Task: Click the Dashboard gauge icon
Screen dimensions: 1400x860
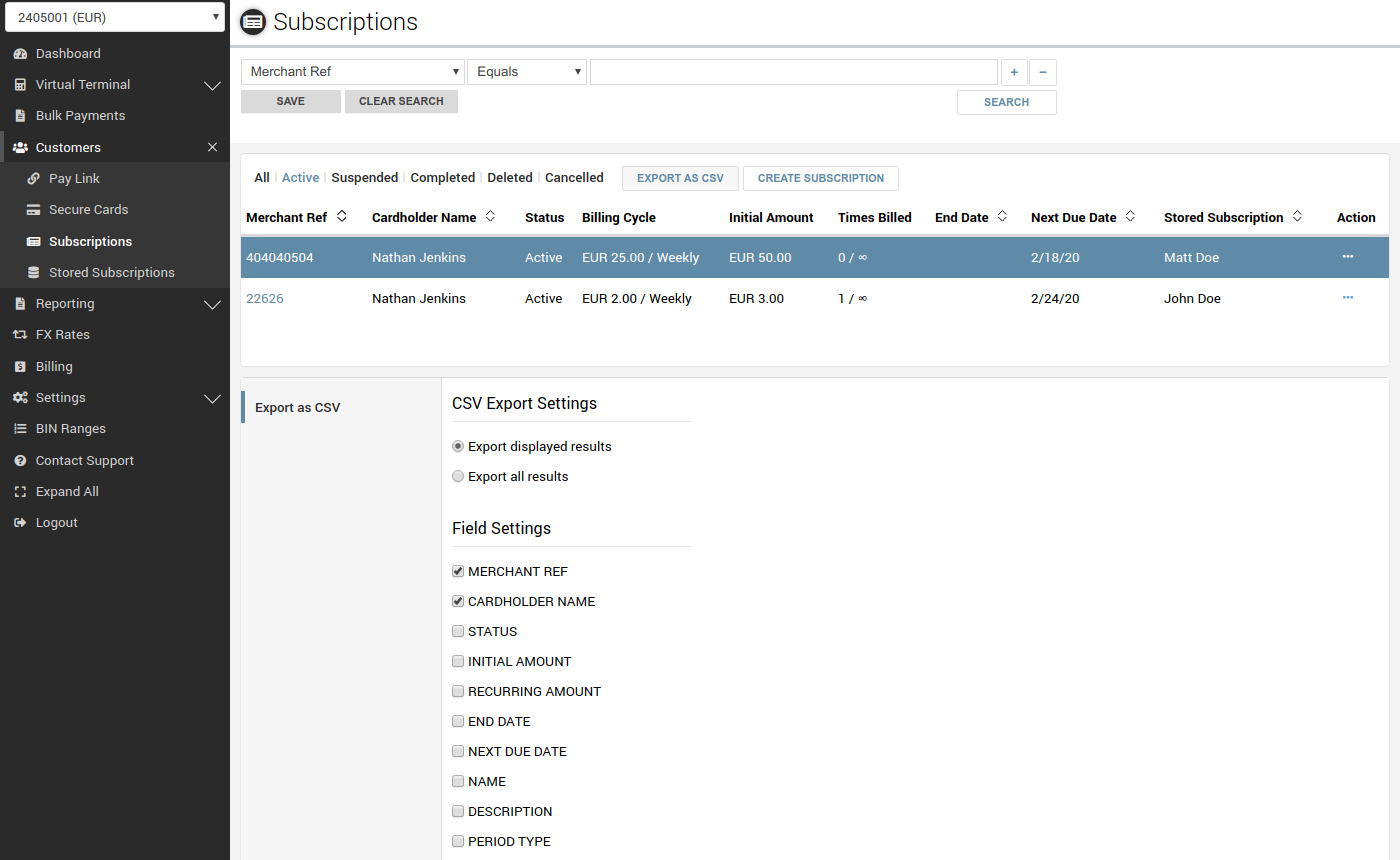Action: (20, 54)
